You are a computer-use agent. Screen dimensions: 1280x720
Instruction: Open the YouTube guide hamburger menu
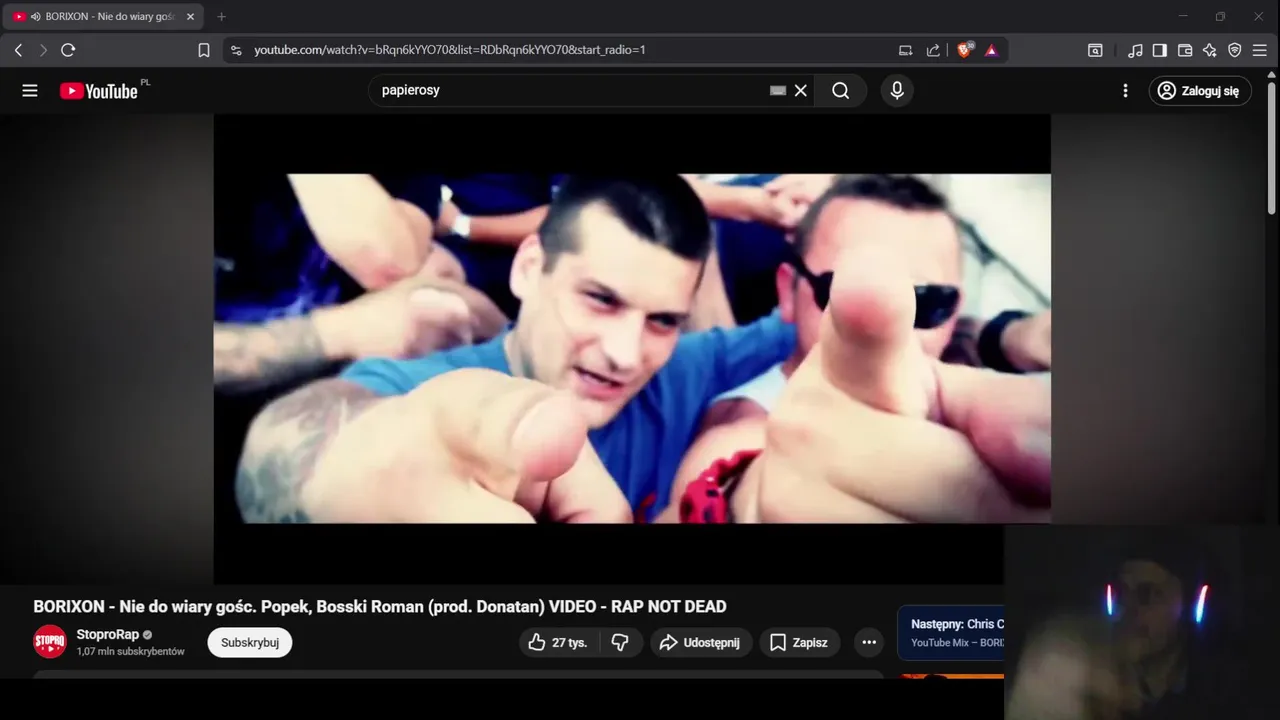[30, 91]
